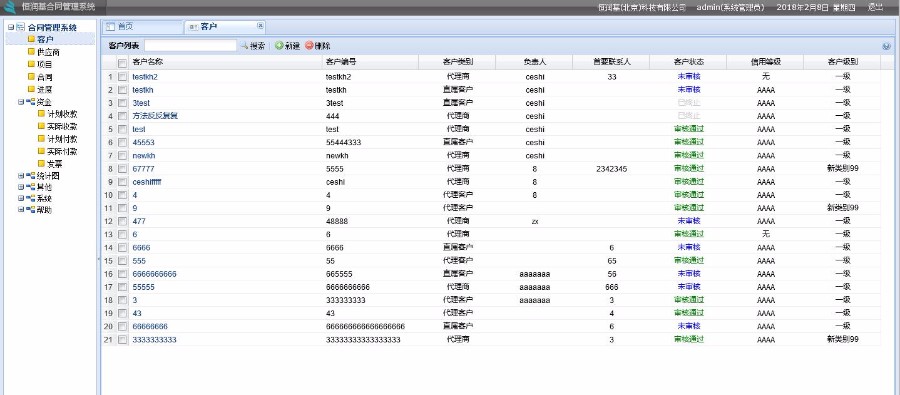Tick the checkbox for row newkh
Viewport: 900px width, 395px height.
click(122, 156)
